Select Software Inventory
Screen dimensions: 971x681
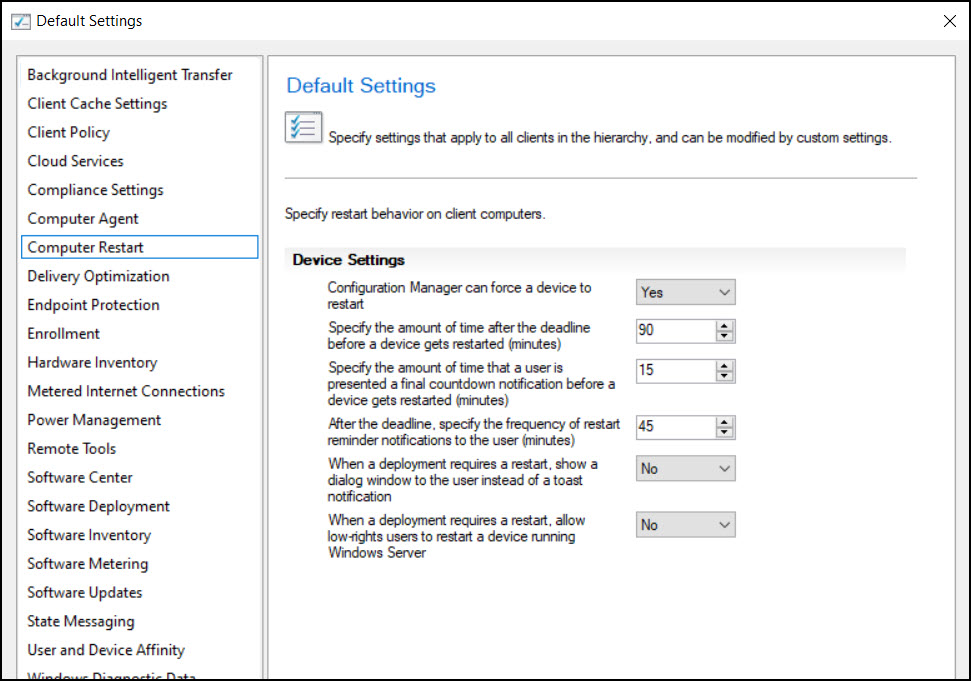[89, 535]
